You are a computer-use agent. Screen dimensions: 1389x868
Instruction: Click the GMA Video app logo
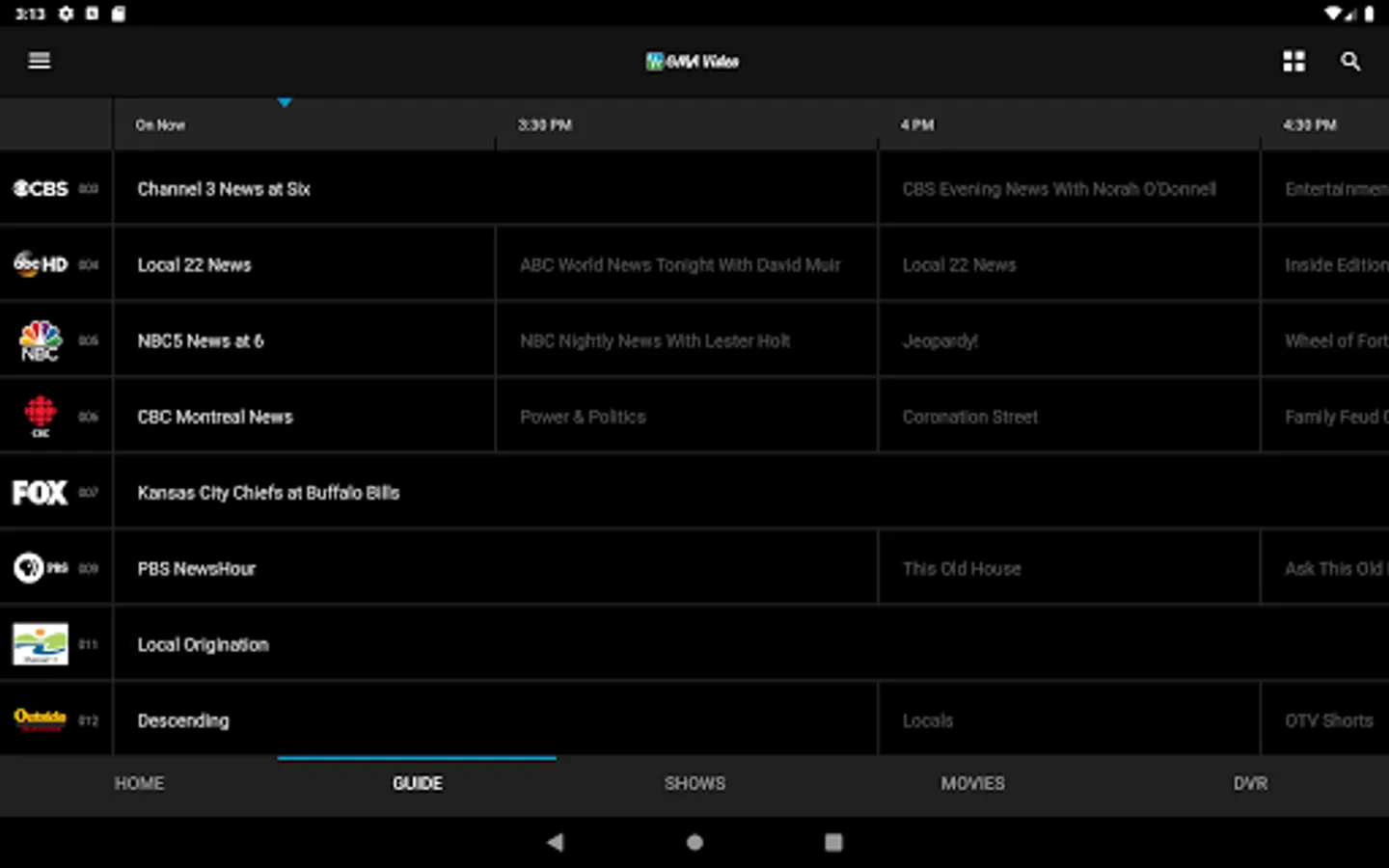tap(693, 62)
